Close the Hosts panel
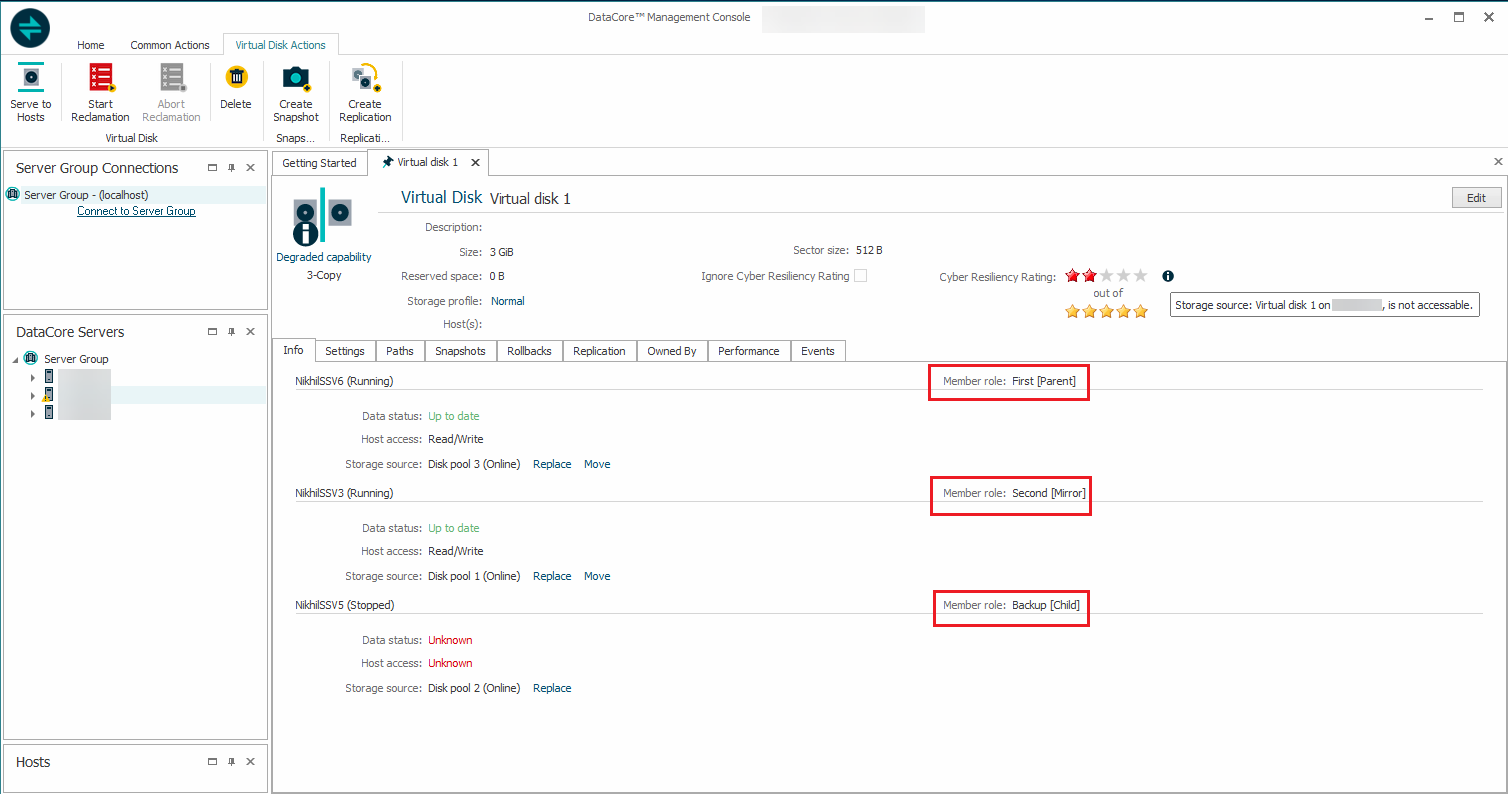1508x794 pixels. [250, 762]
